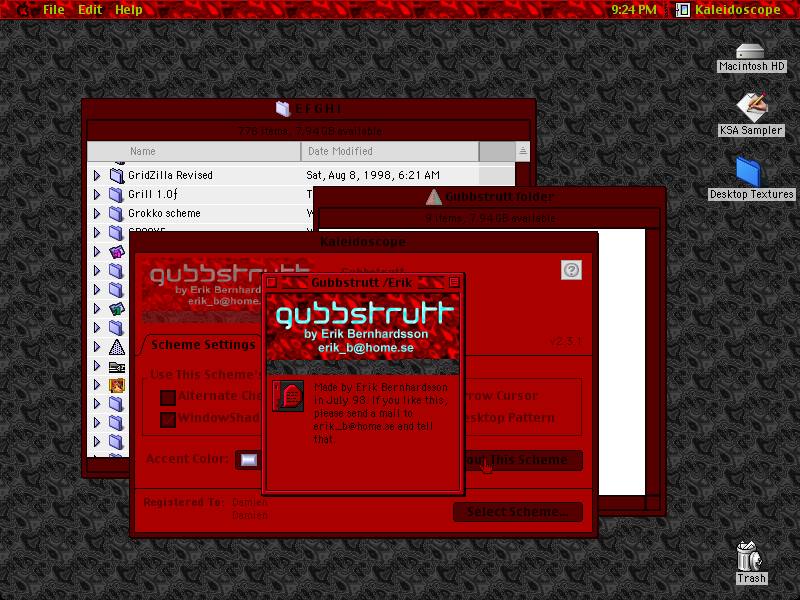Open the Accent Color popup
The height and width of the screenshot is (600, 800).
(x=249, y=460)
